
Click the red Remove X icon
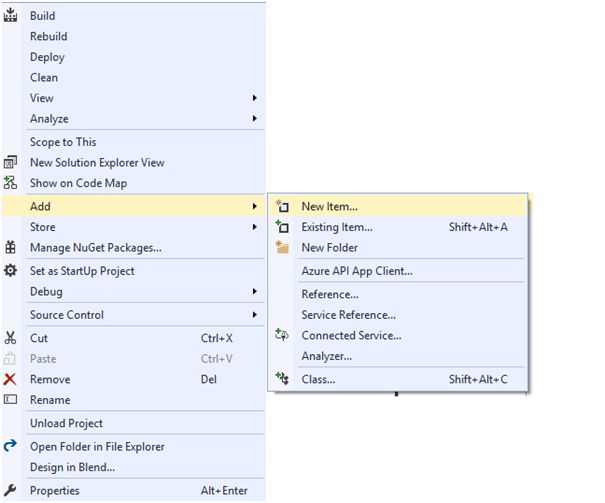click(11, 379)
